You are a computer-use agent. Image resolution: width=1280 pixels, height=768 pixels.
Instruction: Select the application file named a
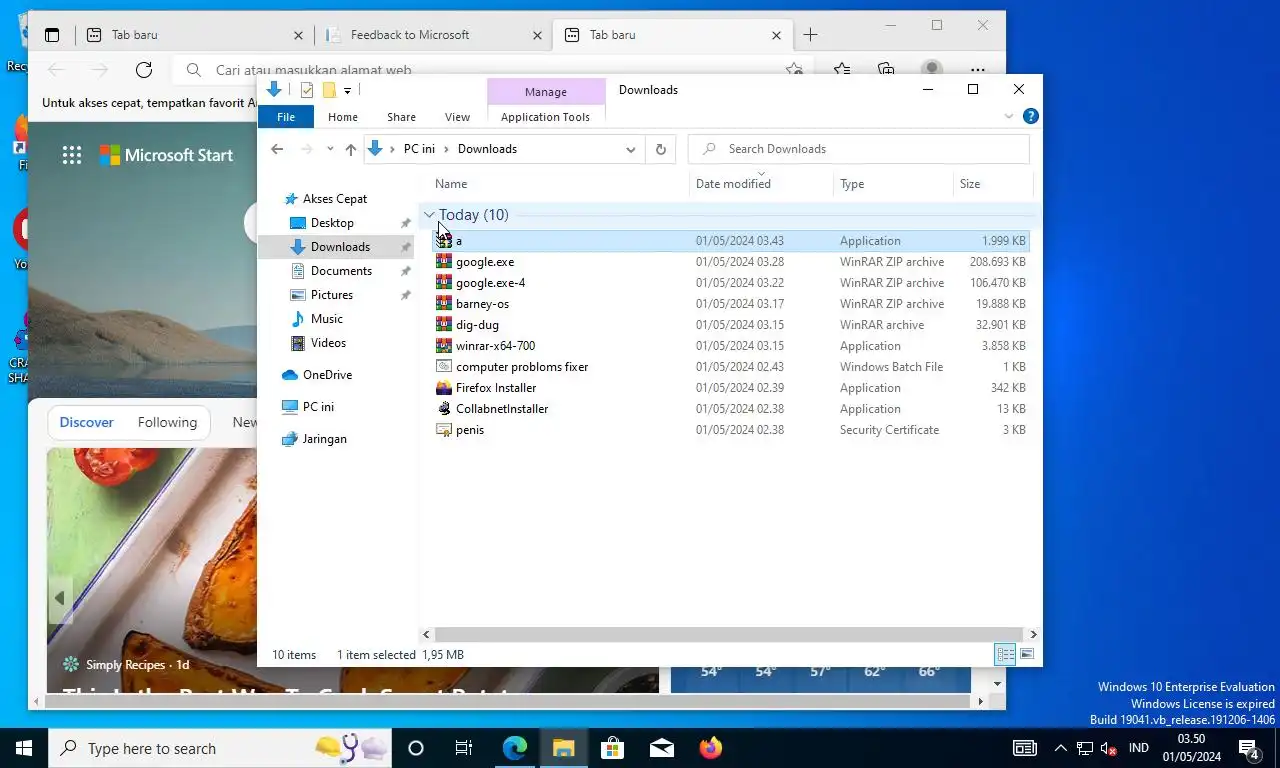pos(731,241)
